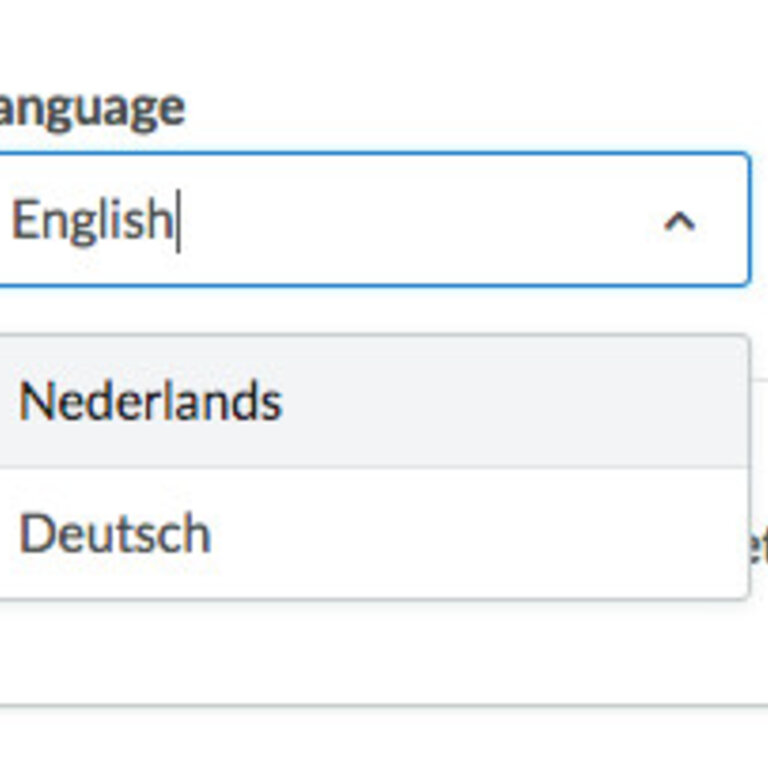
Task: Switch the language to German (Deutsch)
Action: tap(115, 534)
